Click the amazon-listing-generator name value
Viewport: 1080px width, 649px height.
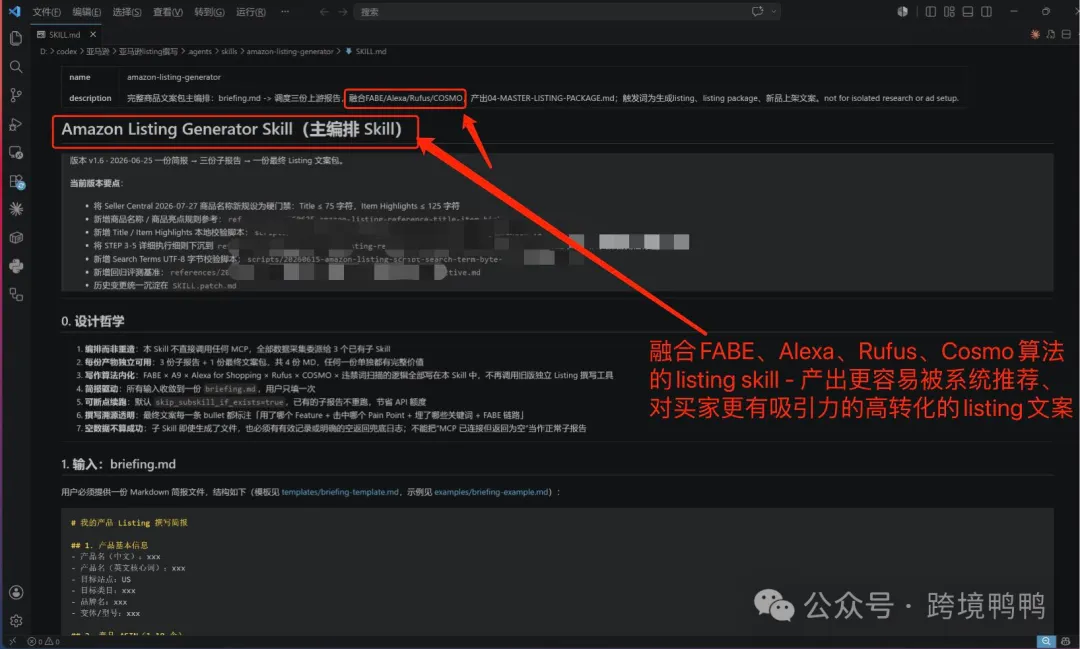(174, 77)
